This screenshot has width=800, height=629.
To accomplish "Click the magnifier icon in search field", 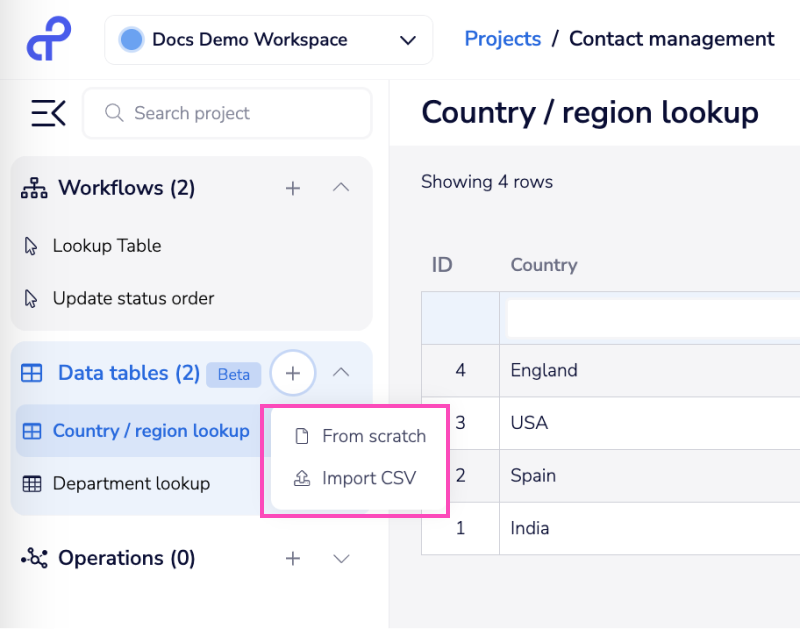I will tap(113, 114).
